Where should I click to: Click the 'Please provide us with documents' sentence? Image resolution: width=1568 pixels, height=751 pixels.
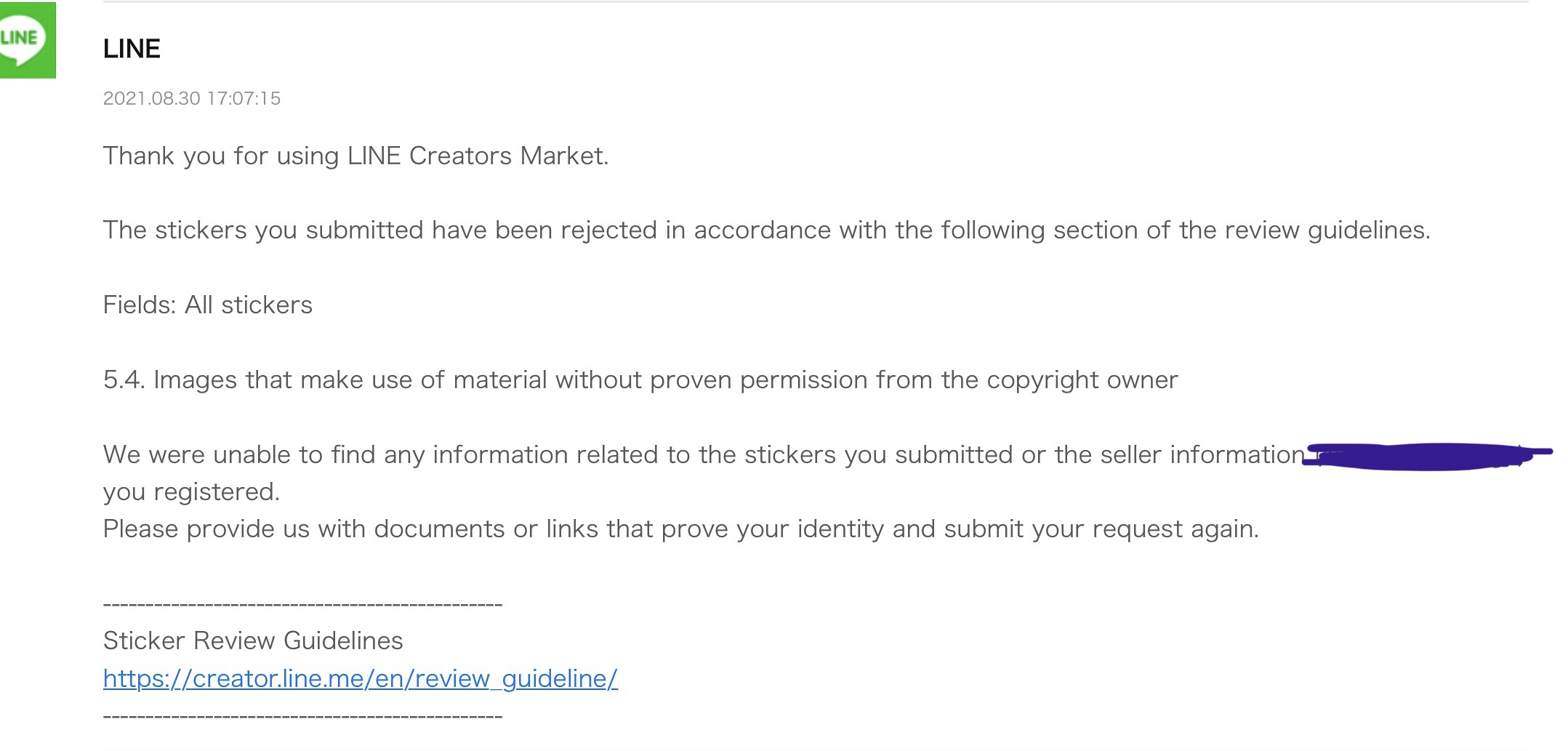[681, 529]
